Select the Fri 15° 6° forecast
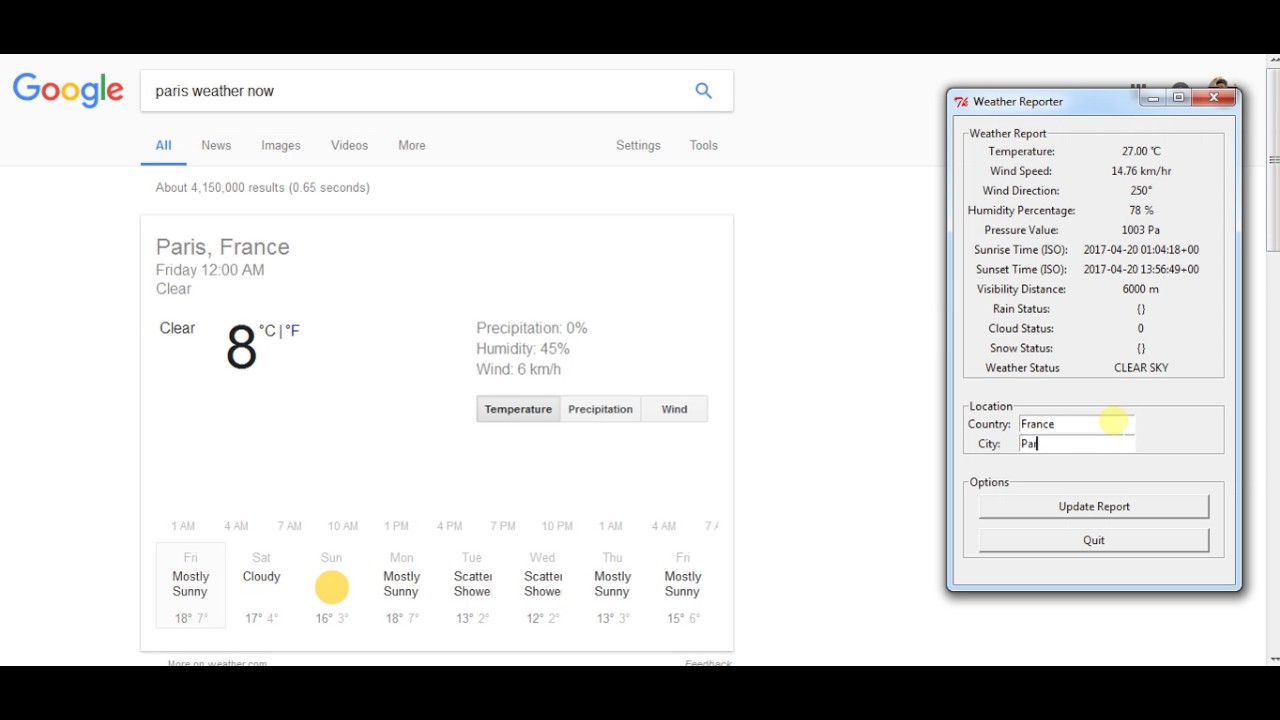 682,586
